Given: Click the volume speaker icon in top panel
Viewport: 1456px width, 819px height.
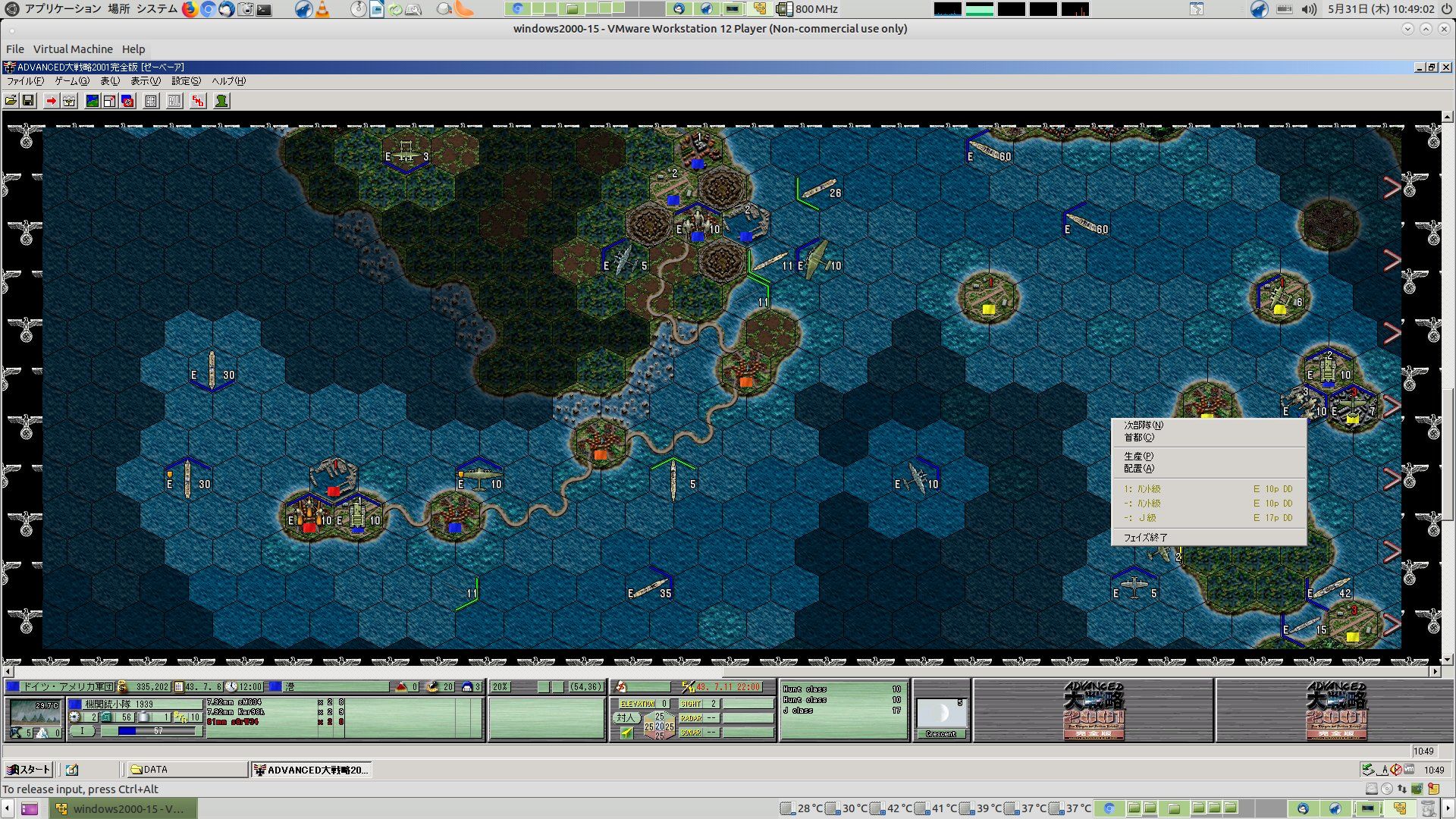Looking at the screenshot, I should tap(1309, 9).
